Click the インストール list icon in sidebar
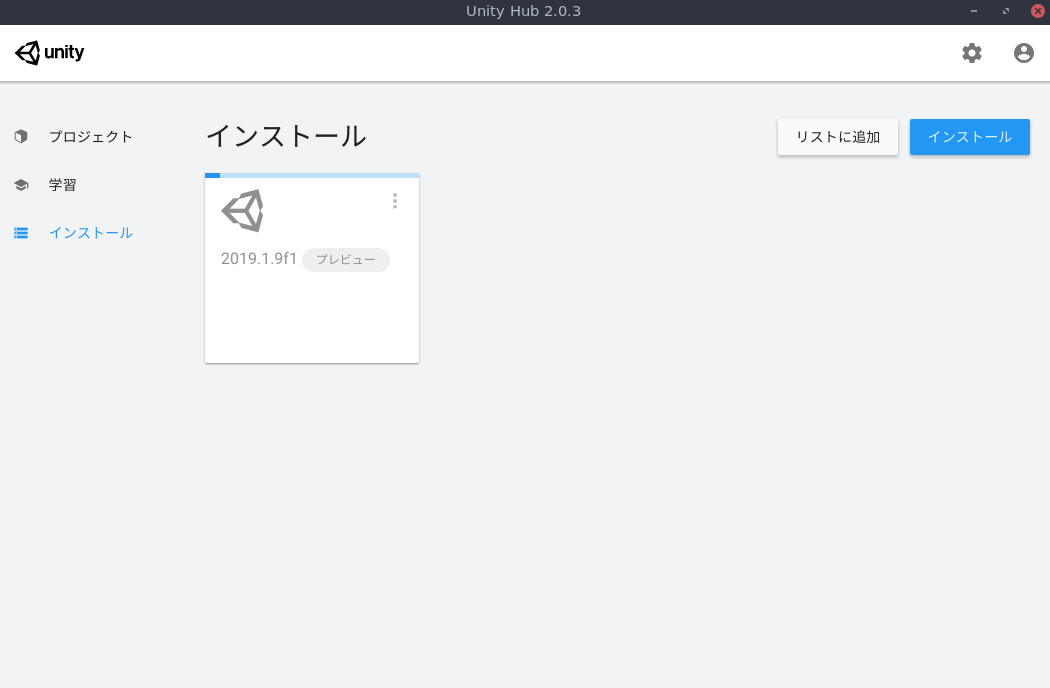 click(x=21, y=232)
